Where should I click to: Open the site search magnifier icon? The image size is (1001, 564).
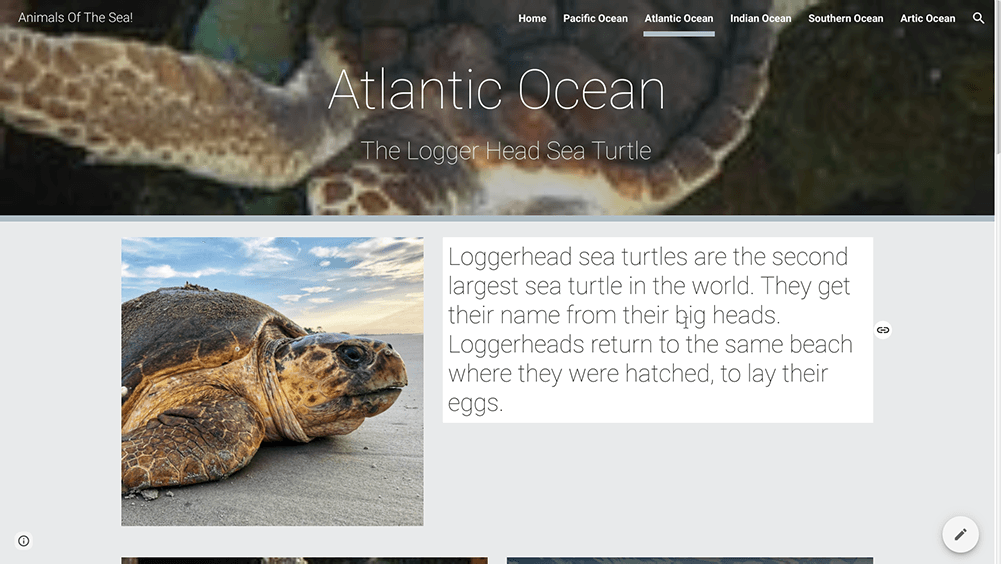978,18
